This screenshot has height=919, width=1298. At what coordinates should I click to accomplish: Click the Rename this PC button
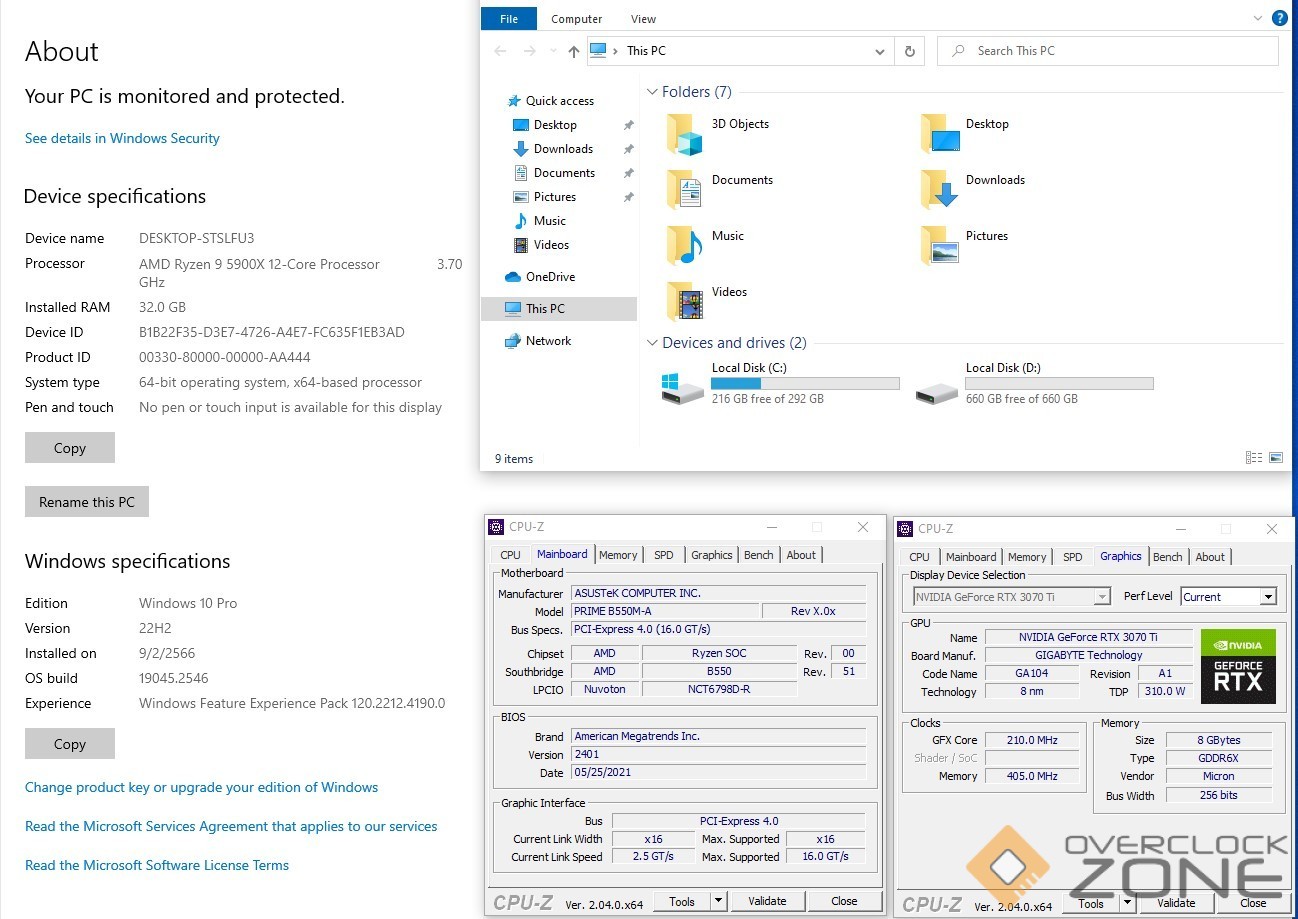coord(87,502)
